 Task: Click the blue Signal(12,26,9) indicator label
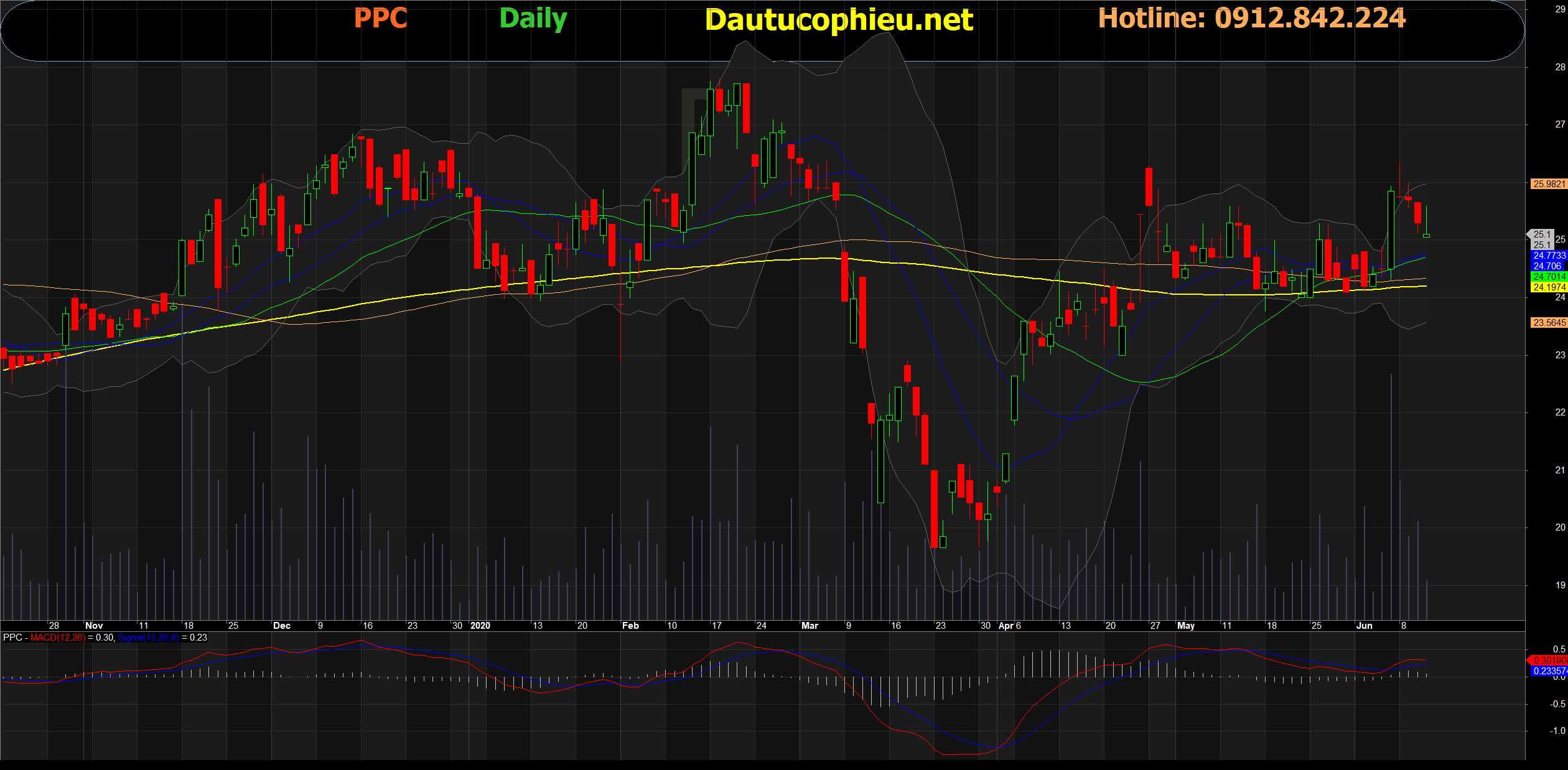coord(148,638)
